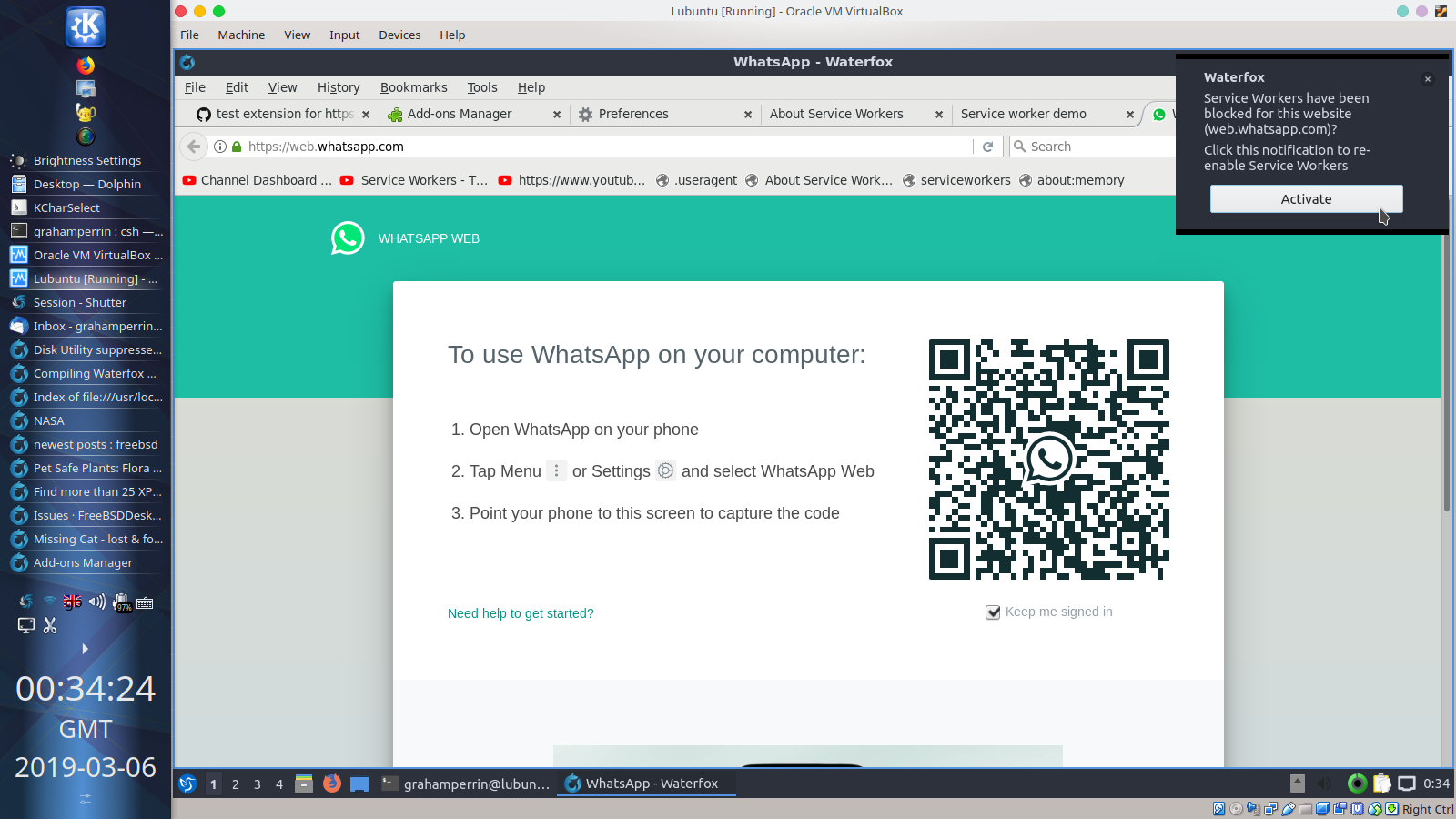Open the Lubuntu start menu icon
This screenshot has height=819, width=1456.
(187, 784)
